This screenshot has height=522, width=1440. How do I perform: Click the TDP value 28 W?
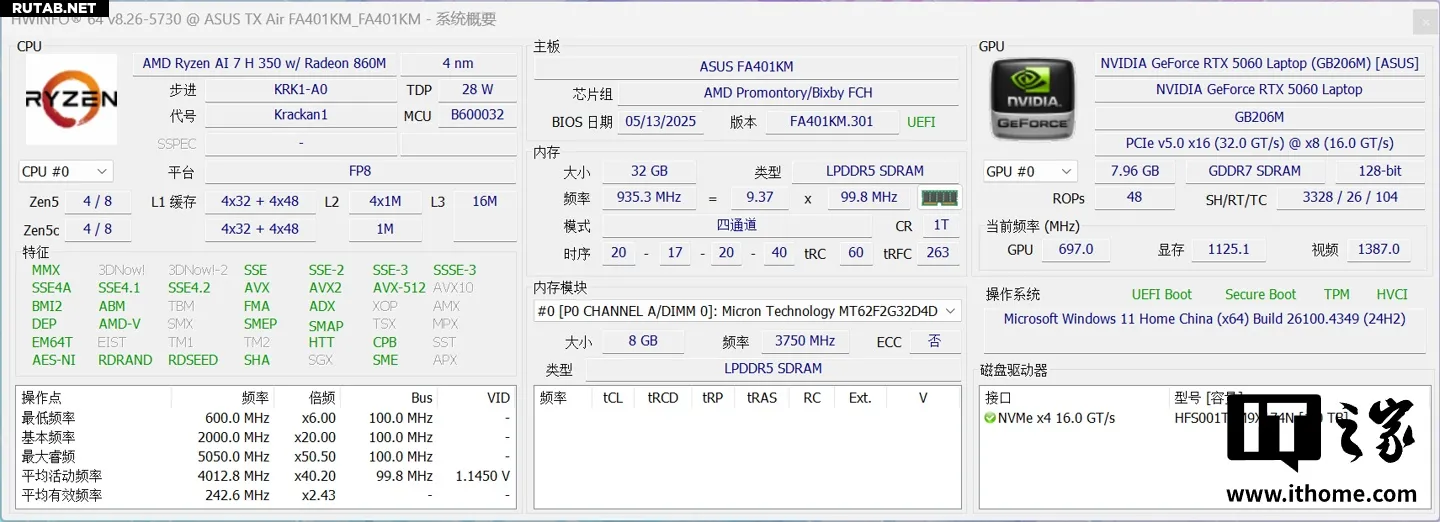click(477, 89)
